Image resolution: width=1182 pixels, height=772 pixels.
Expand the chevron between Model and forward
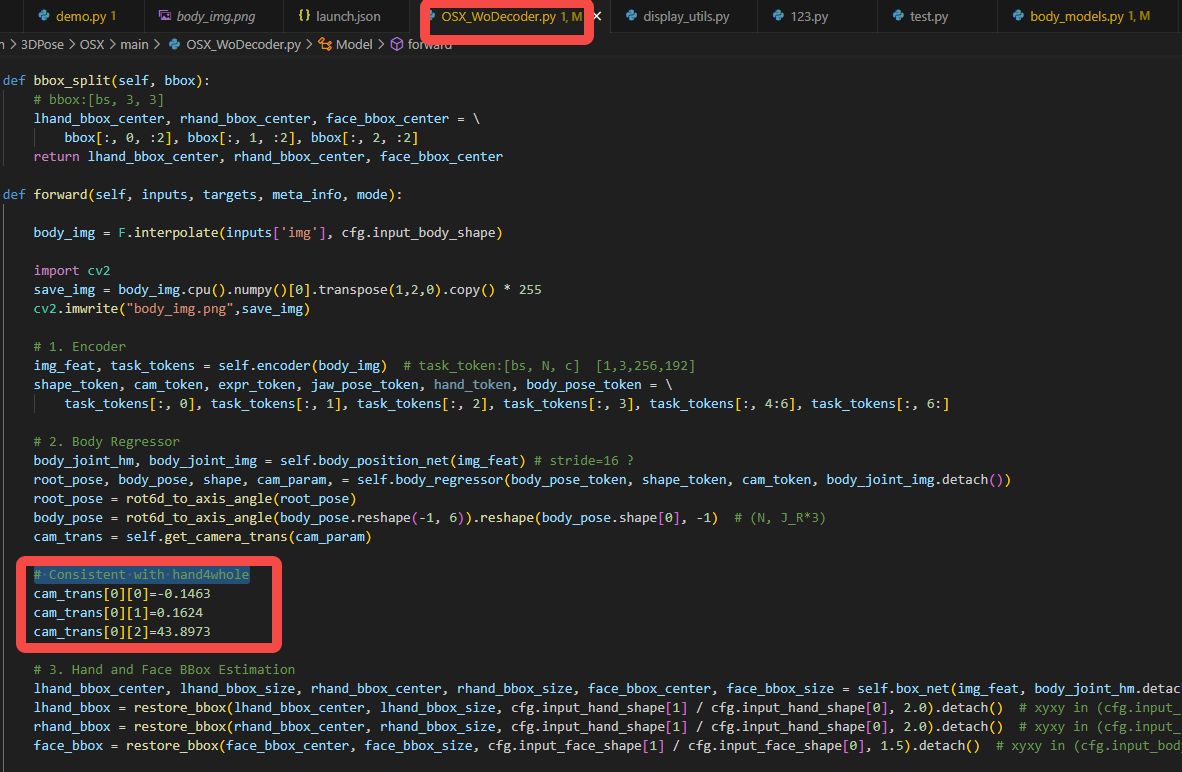click(x=381, y=44)
